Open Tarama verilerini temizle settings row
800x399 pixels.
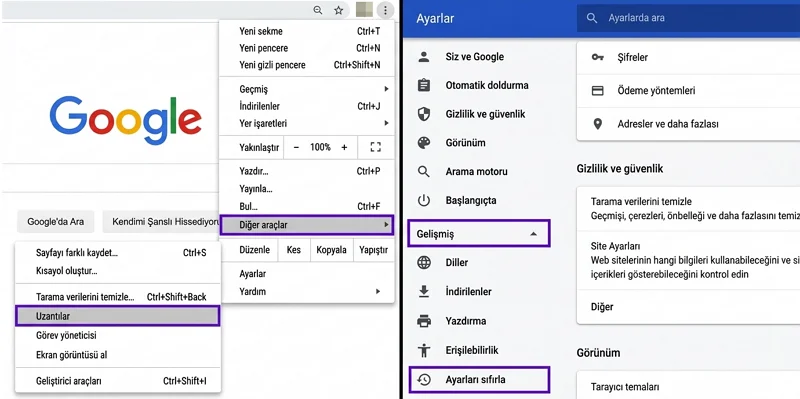688,209
